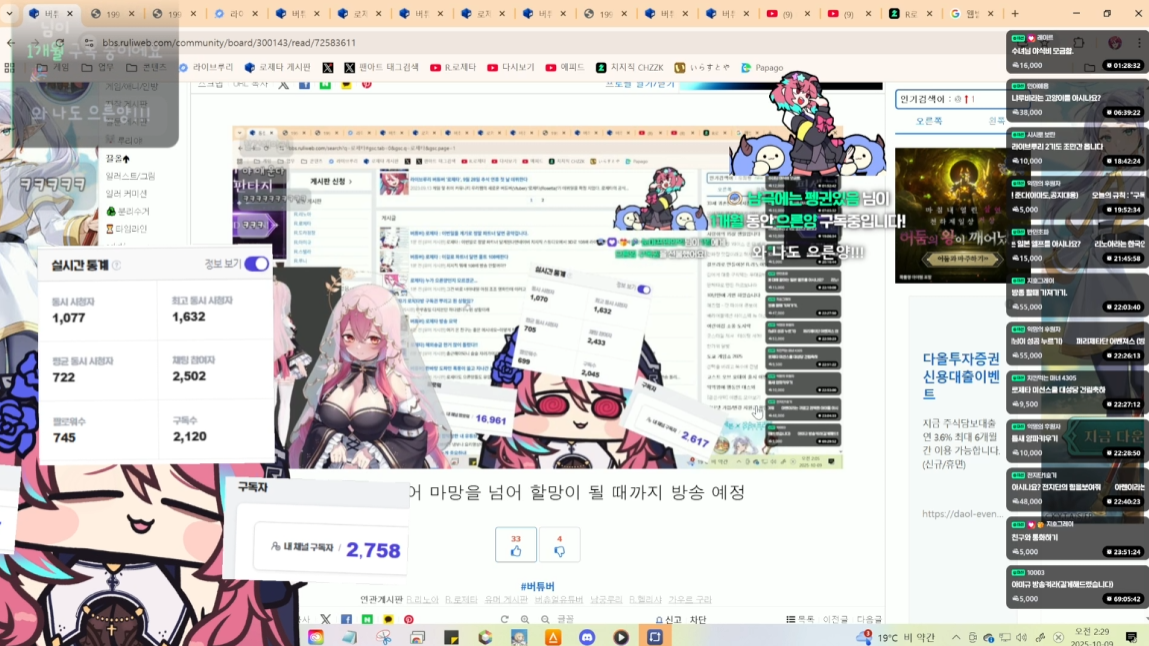Share post via Pinterest icon at bottom
1149x646 pixels.
(408, 620)
